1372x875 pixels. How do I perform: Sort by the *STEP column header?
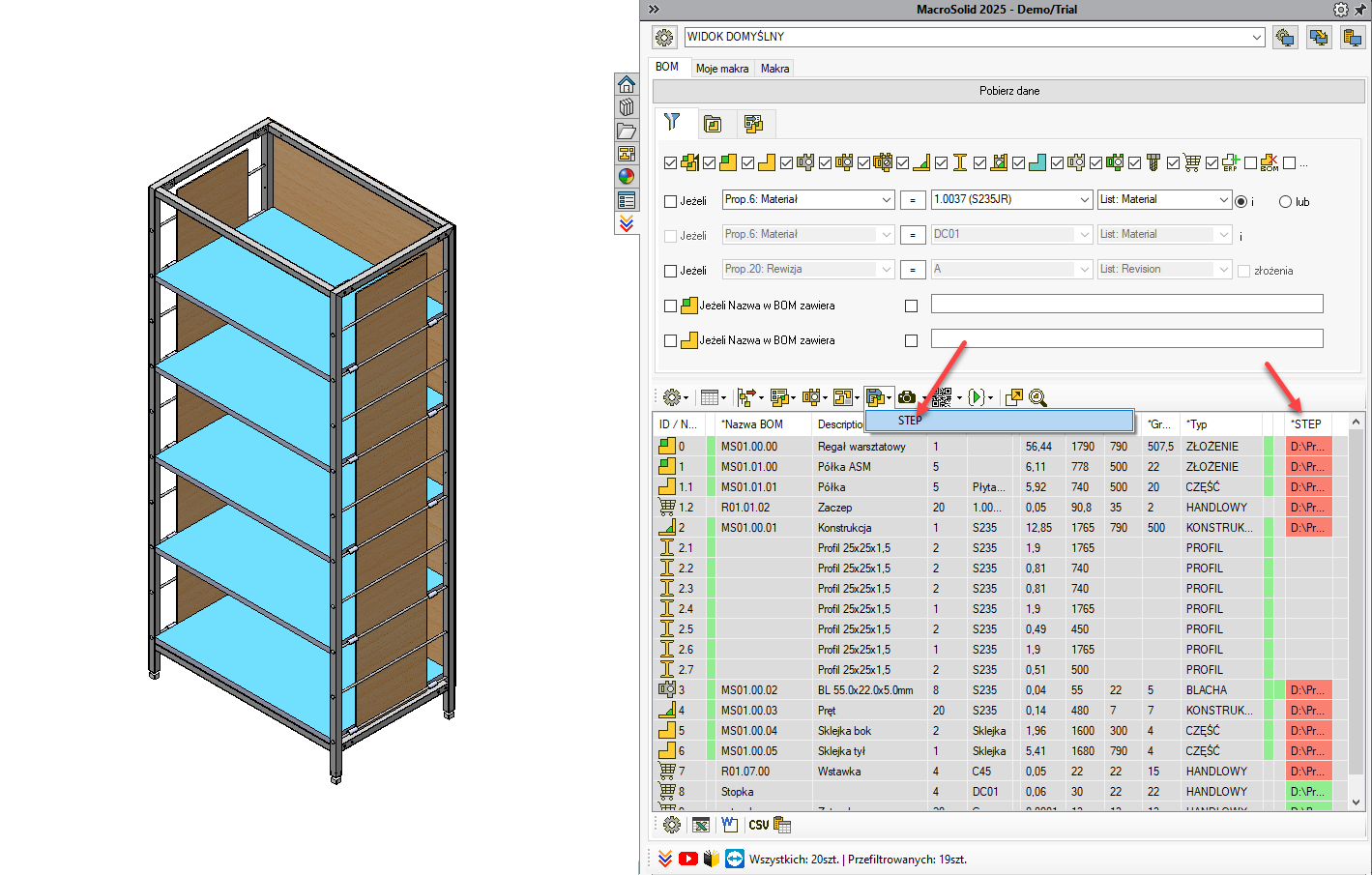1308,424
